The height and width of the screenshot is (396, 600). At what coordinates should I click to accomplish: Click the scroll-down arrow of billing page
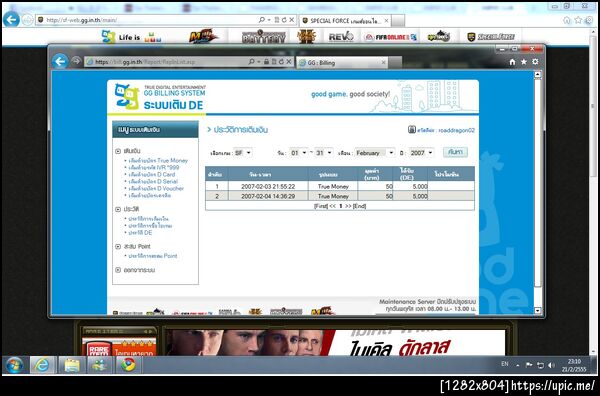pyautogui.click(x=538, y=311)
